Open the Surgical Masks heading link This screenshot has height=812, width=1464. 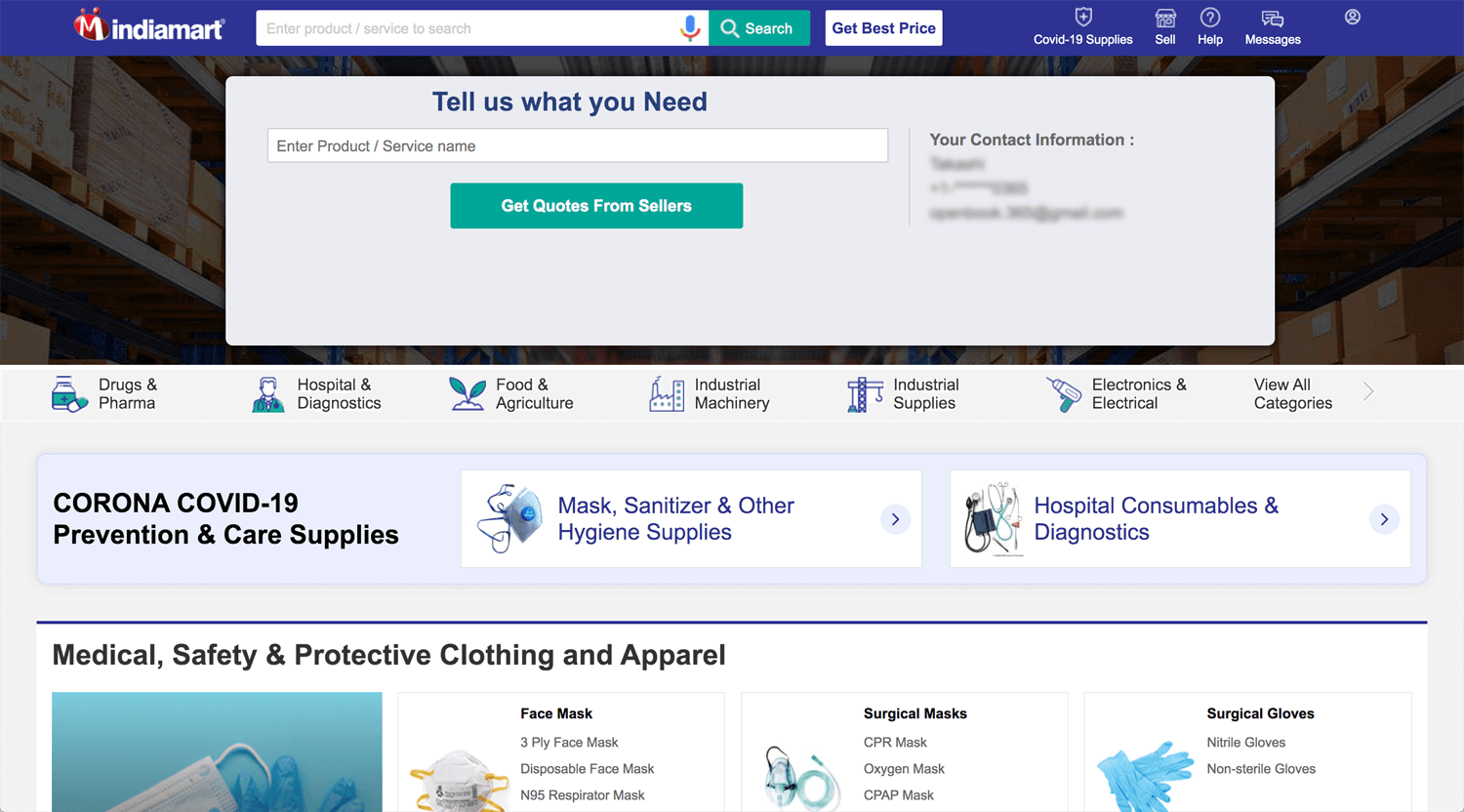[x=915, y=713]
